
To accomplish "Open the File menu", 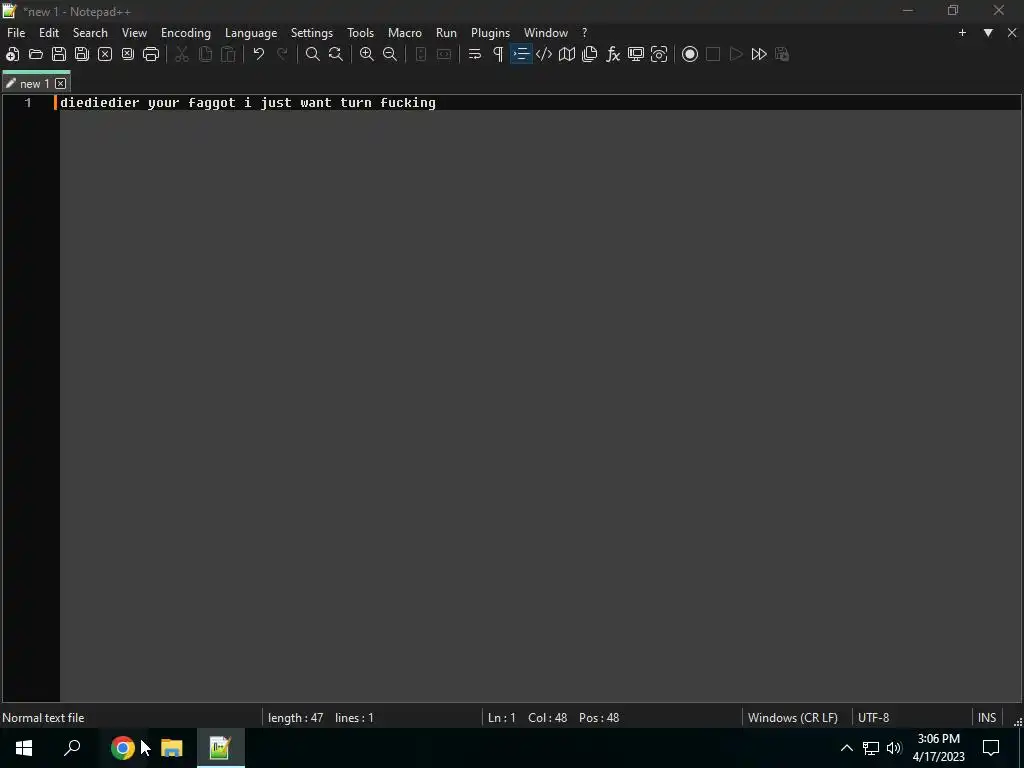I will click(x=16, y=33).
